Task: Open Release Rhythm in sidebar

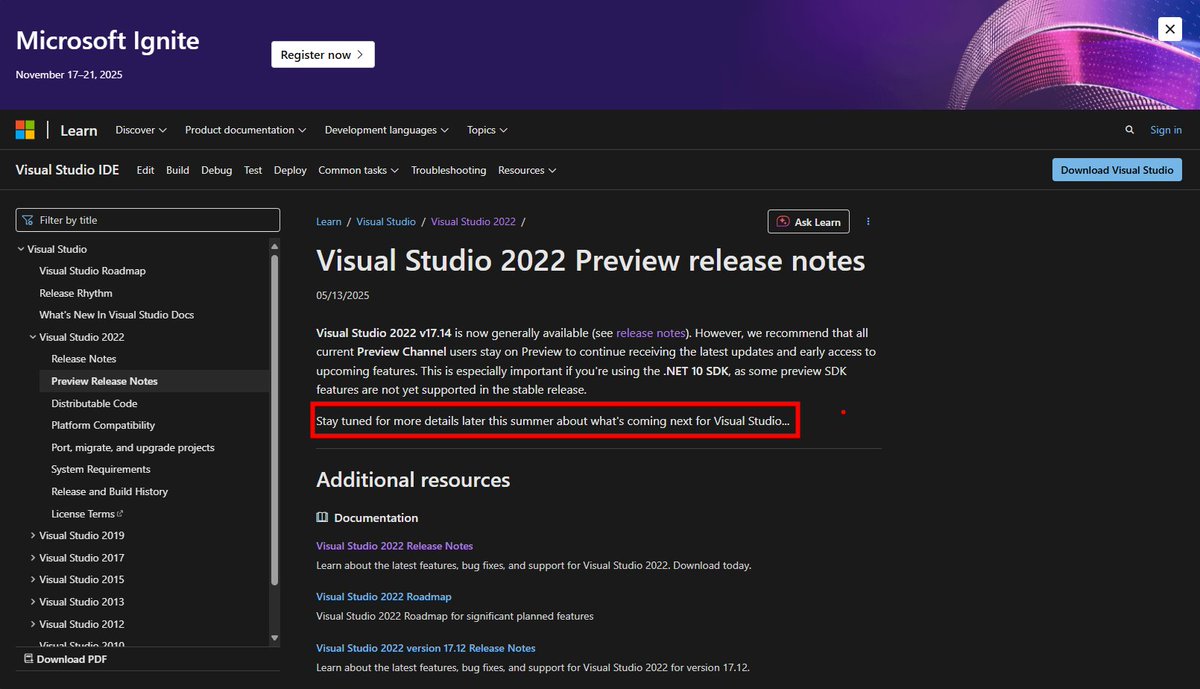Action: click(x=76, y=293)
